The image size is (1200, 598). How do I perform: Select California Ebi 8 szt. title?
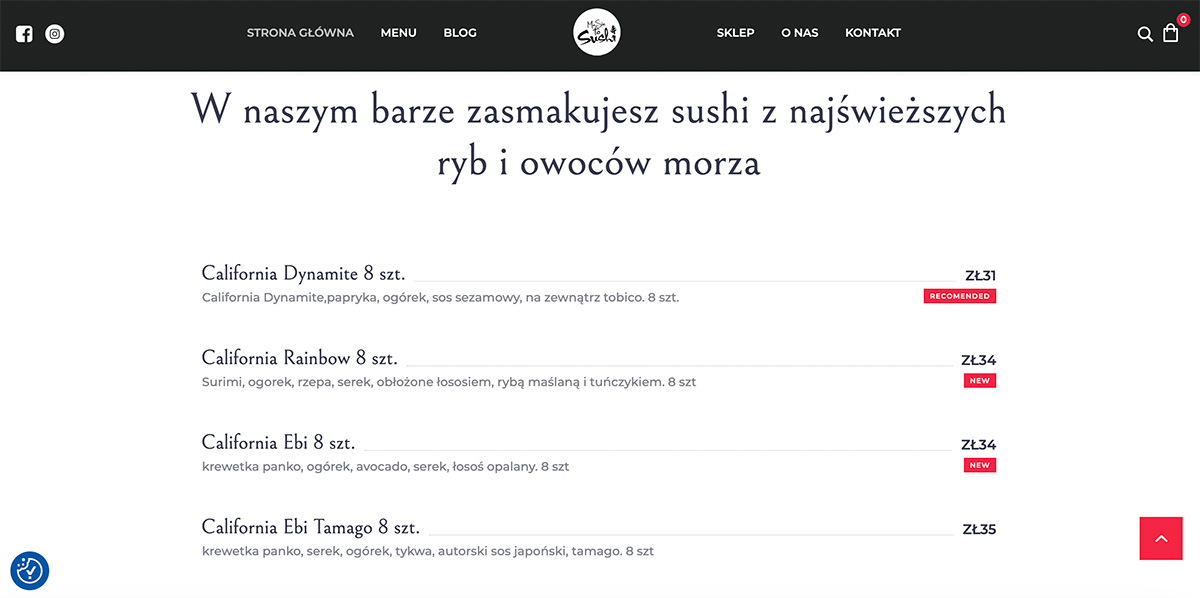click(278, 443)
